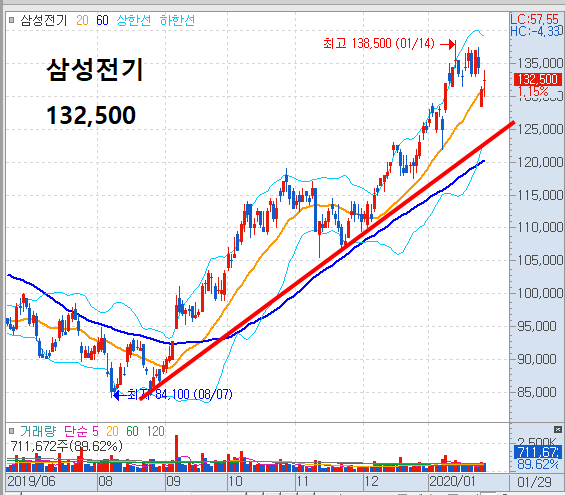Screen dimensions: 565x495
Task: Click the 120,000 price axis label
Action: (x=540, y=162)
